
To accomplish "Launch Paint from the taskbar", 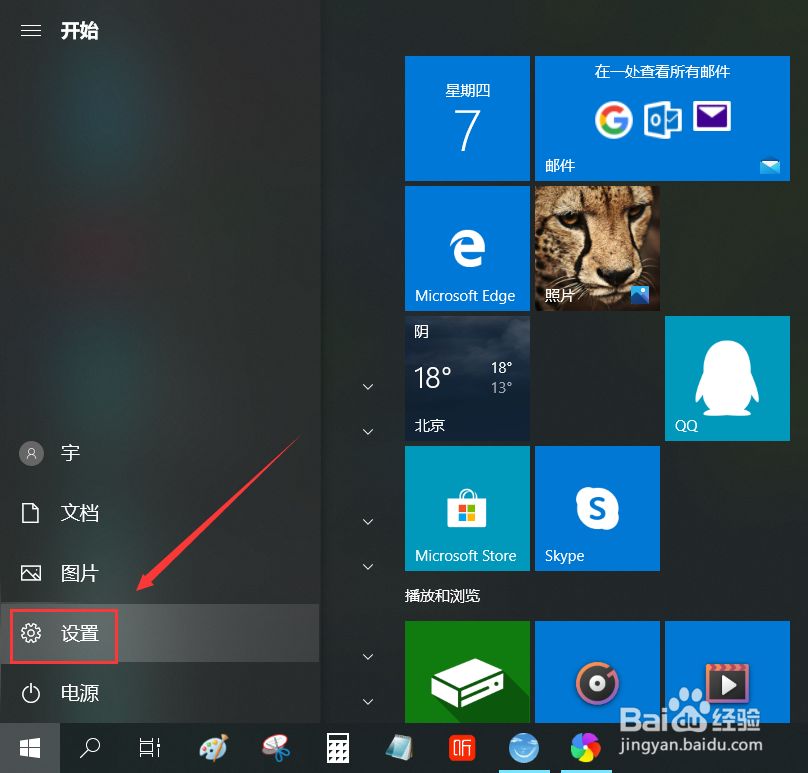I will click(213, 748).
